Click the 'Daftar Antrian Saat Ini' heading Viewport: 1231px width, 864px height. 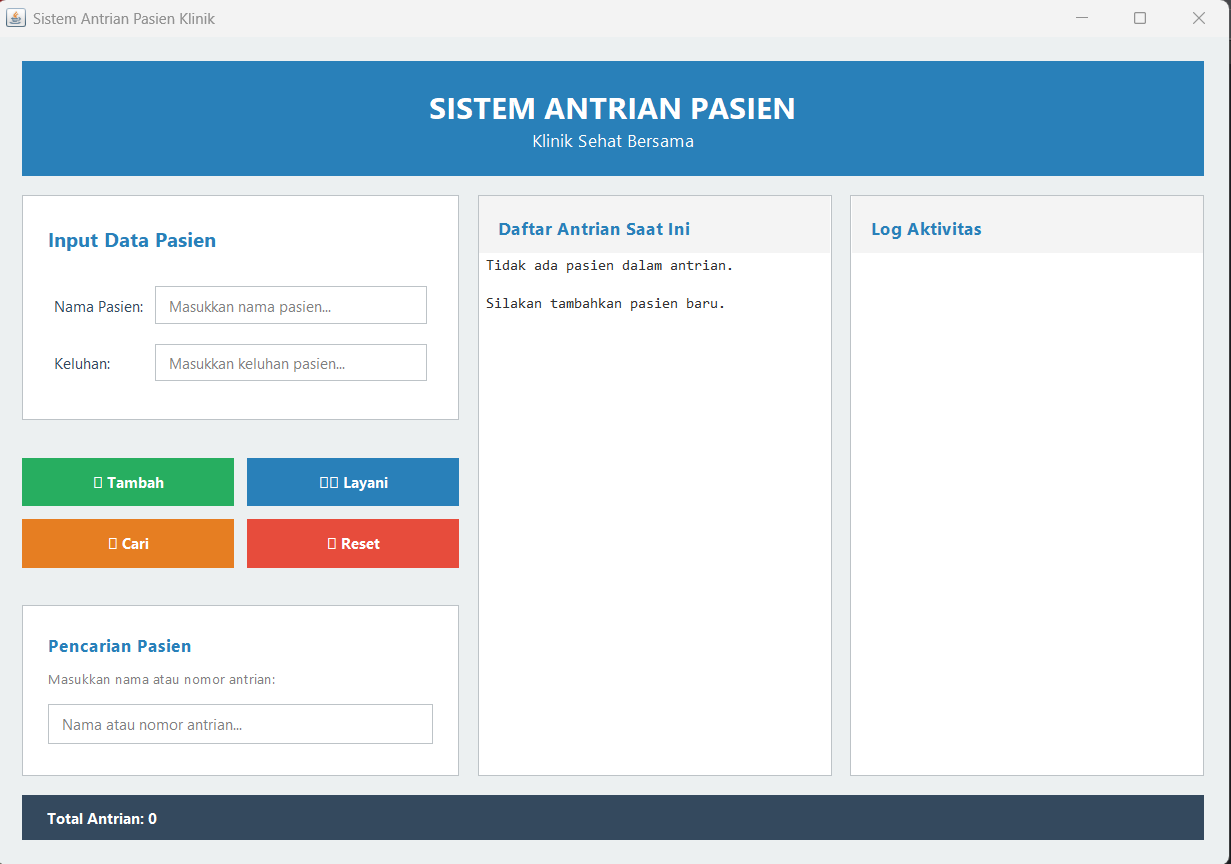594,229
